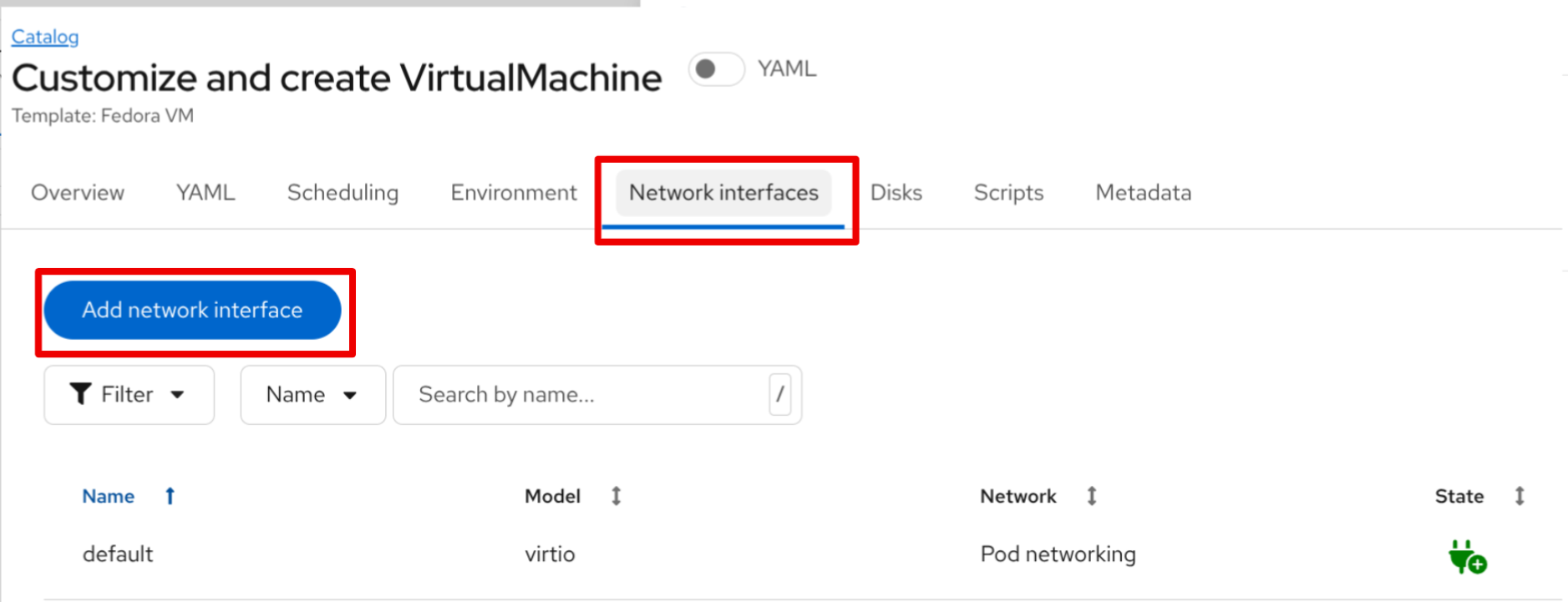This screenshot has height=602, width=1568.
Task: Expand the Name search-type dropdown
Action: [312, 394]
